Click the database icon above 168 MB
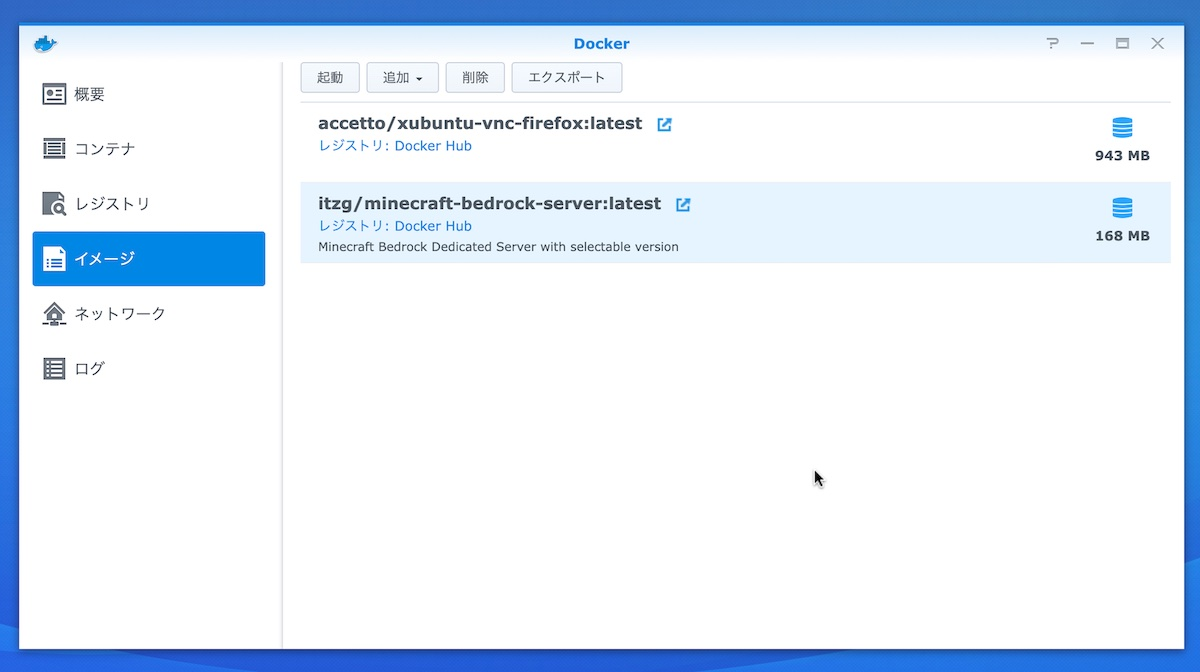Screen dimensions: 1200x672 tap(1122, 208)
